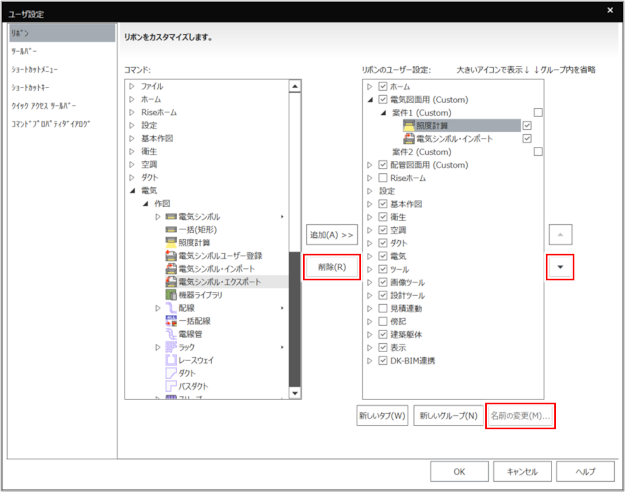The height and width of the screenshot is (492, 625).
Task: Collapse the 電気図面用 (Custom) tab node
Action: point(371,100)
